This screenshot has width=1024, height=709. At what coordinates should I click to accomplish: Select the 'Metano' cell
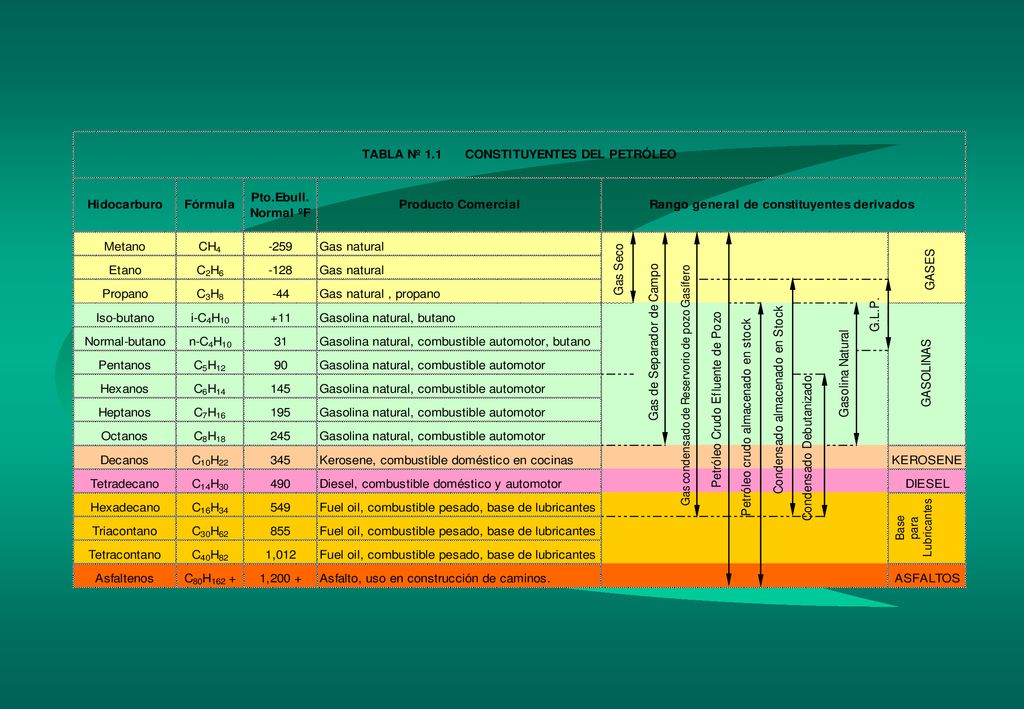pos(125,246)
